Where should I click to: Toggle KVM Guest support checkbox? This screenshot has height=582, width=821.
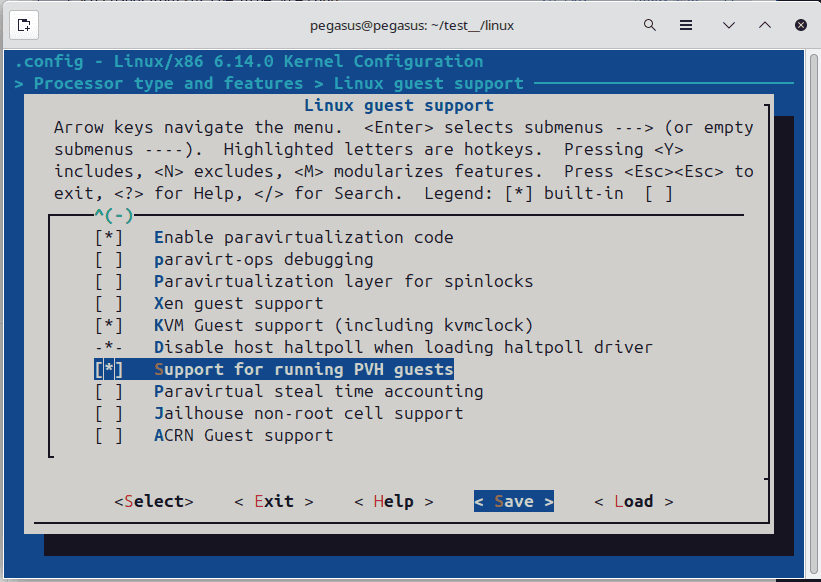(x=109, y=325)
